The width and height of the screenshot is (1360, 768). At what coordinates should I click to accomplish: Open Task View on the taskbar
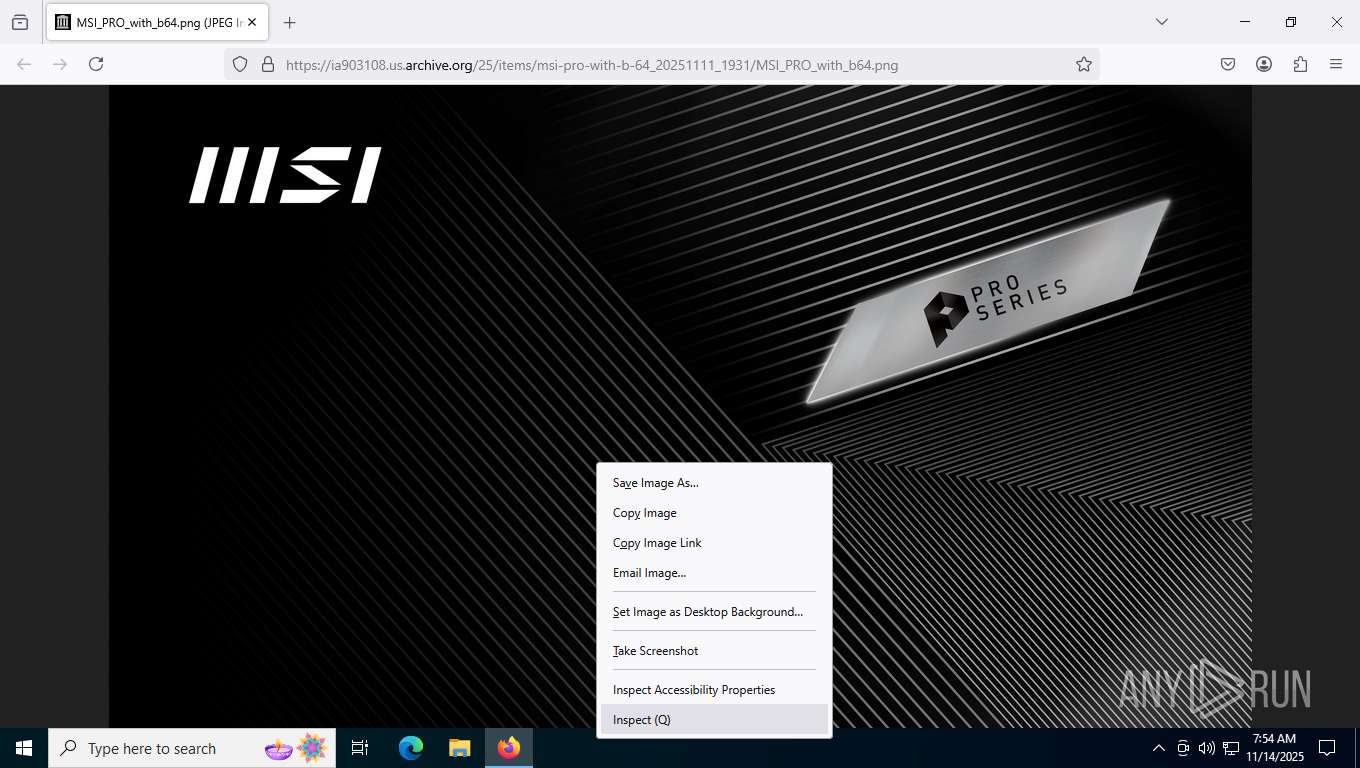click(x=360, y=748)
